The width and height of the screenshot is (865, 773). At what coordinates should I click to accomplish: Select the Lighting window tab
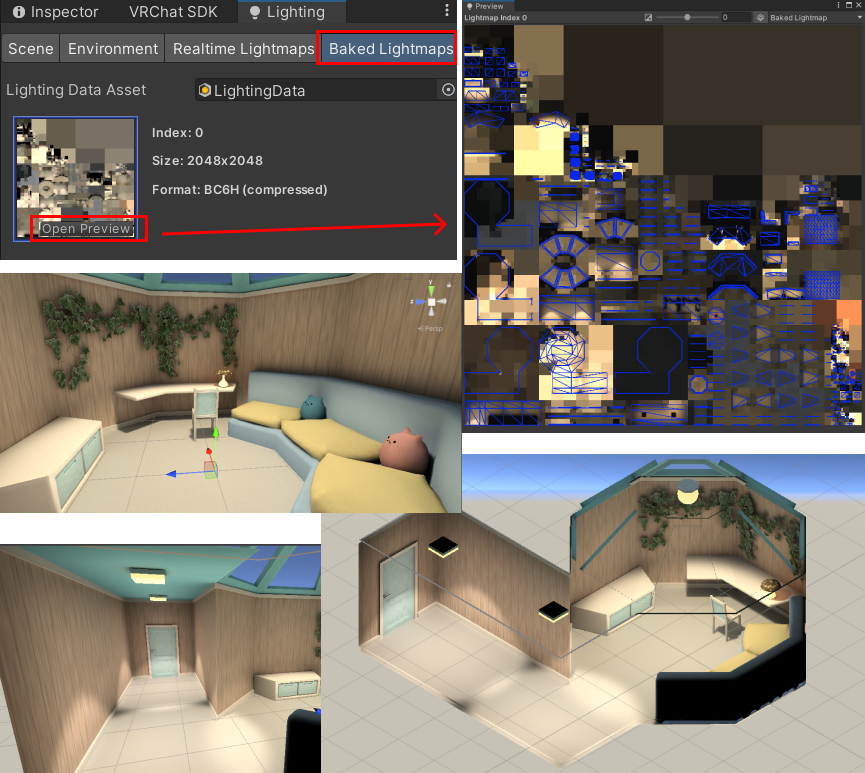286,12
